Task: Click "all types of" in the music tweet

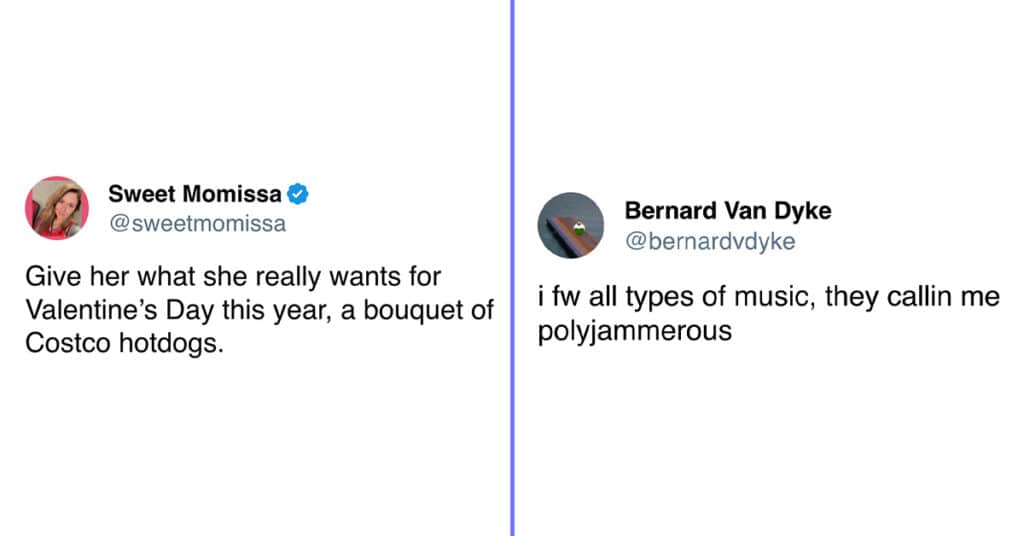Action: coord(657,297)
